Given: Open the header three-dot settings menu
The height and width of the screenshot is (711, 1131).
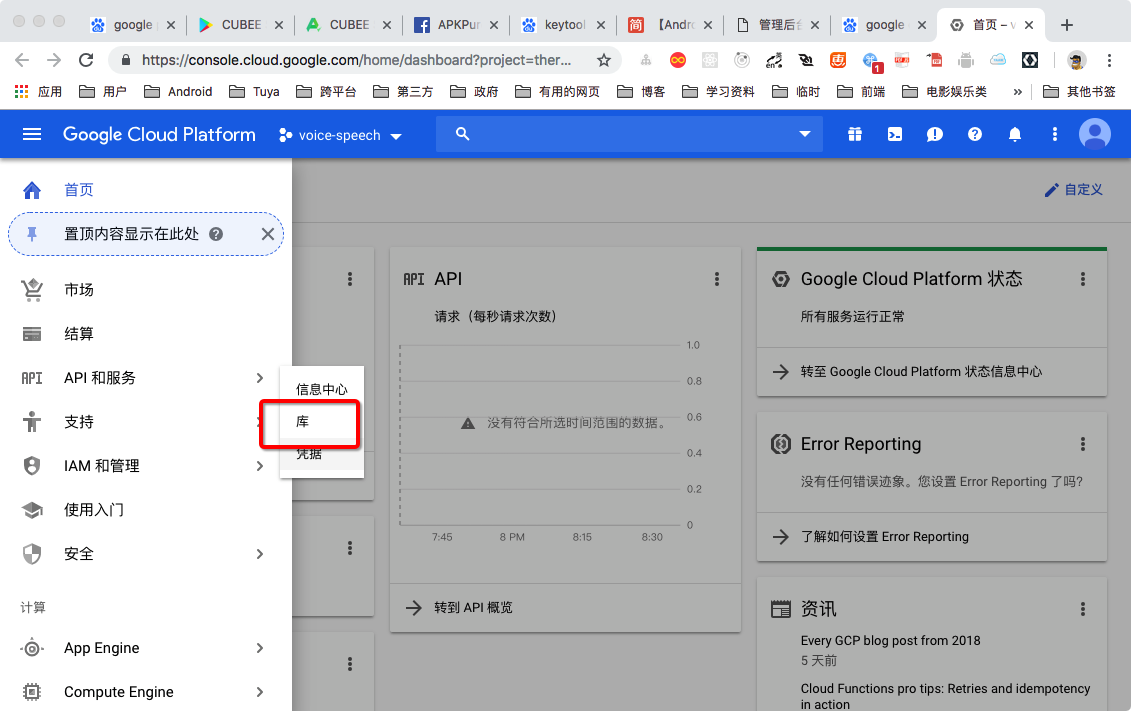Looking at the screenshot, I should [1055, 134].
